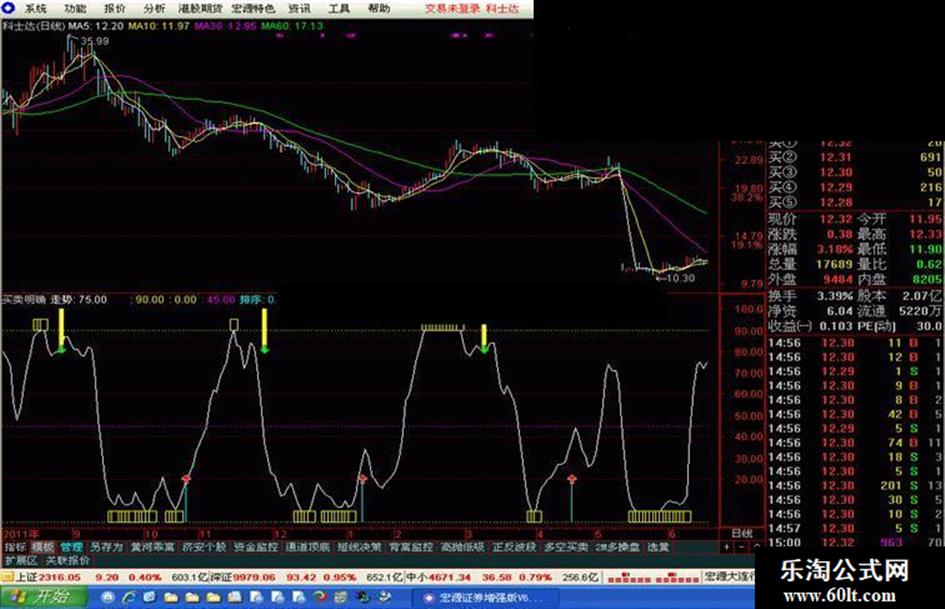The height and width of the screenshot is (609, 945).
Task: Launch Internet Explorer from quick launch
Action: [x=128, y=598]
